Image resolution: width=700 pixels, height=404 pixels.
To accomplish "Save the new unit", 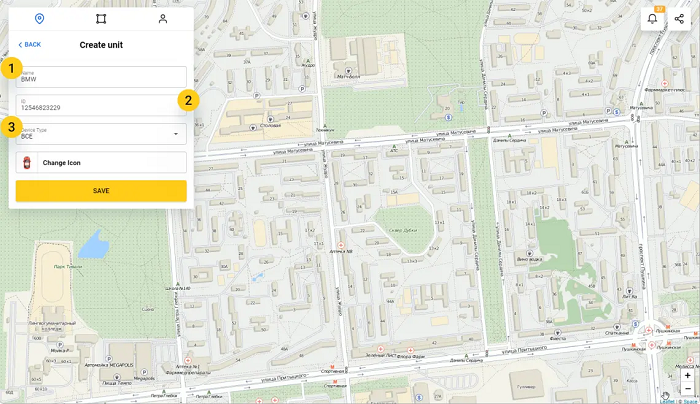I will pyautogui.click(x=101, y=191).
